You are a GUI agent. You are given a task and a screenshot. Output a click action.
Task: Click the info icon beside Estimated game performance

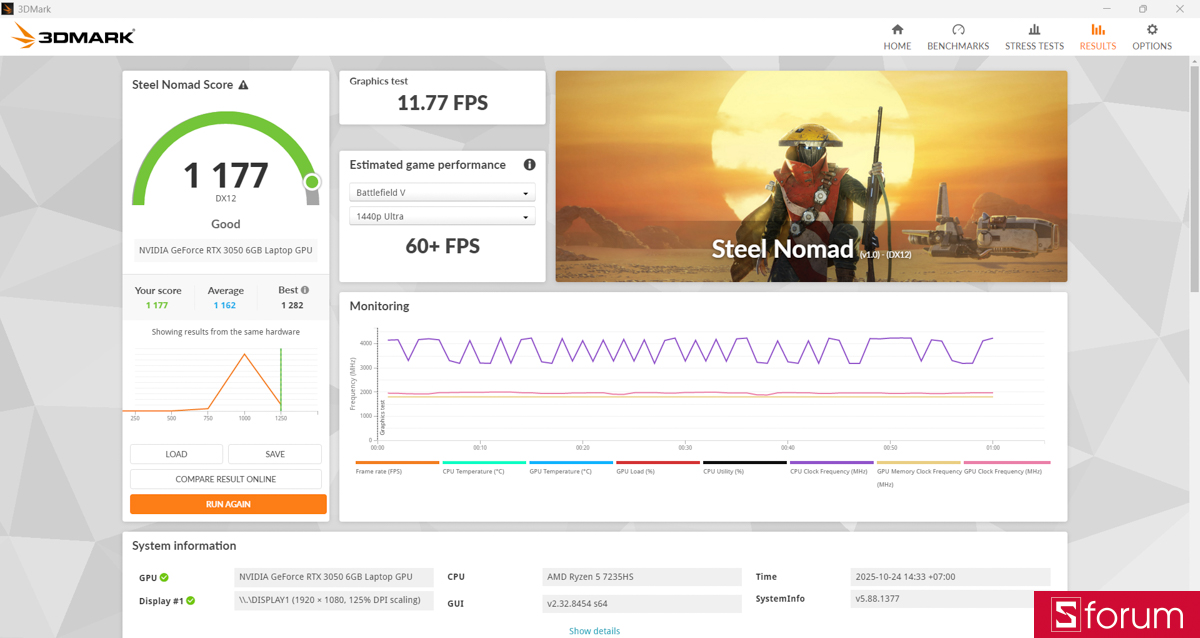529,165
